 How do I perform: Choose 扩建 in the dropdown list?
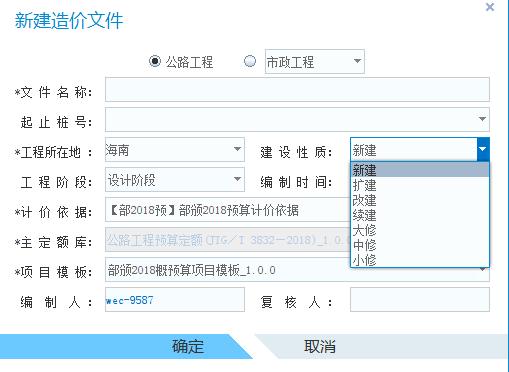click(x=420, y=185)
